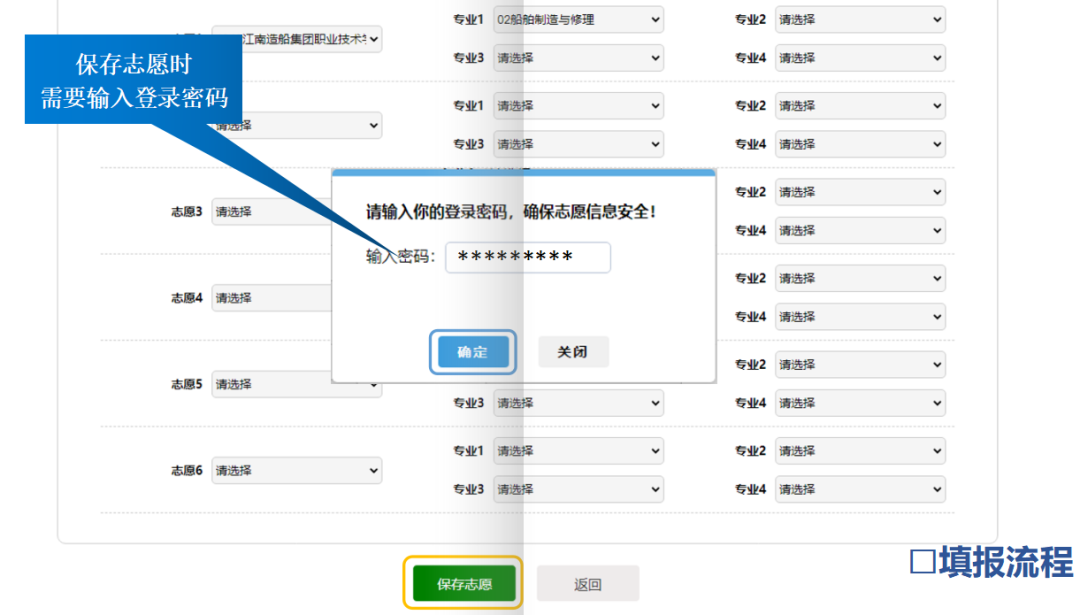Focus the 输入密码 password field
This screenshot has width=1080, height=615.
pyautogui.click(x=528, y=257)
